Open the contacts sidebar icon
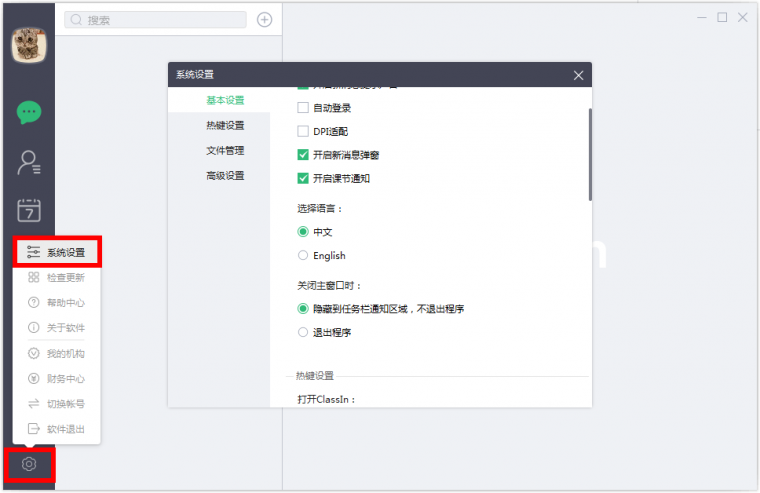 (28, 162)
